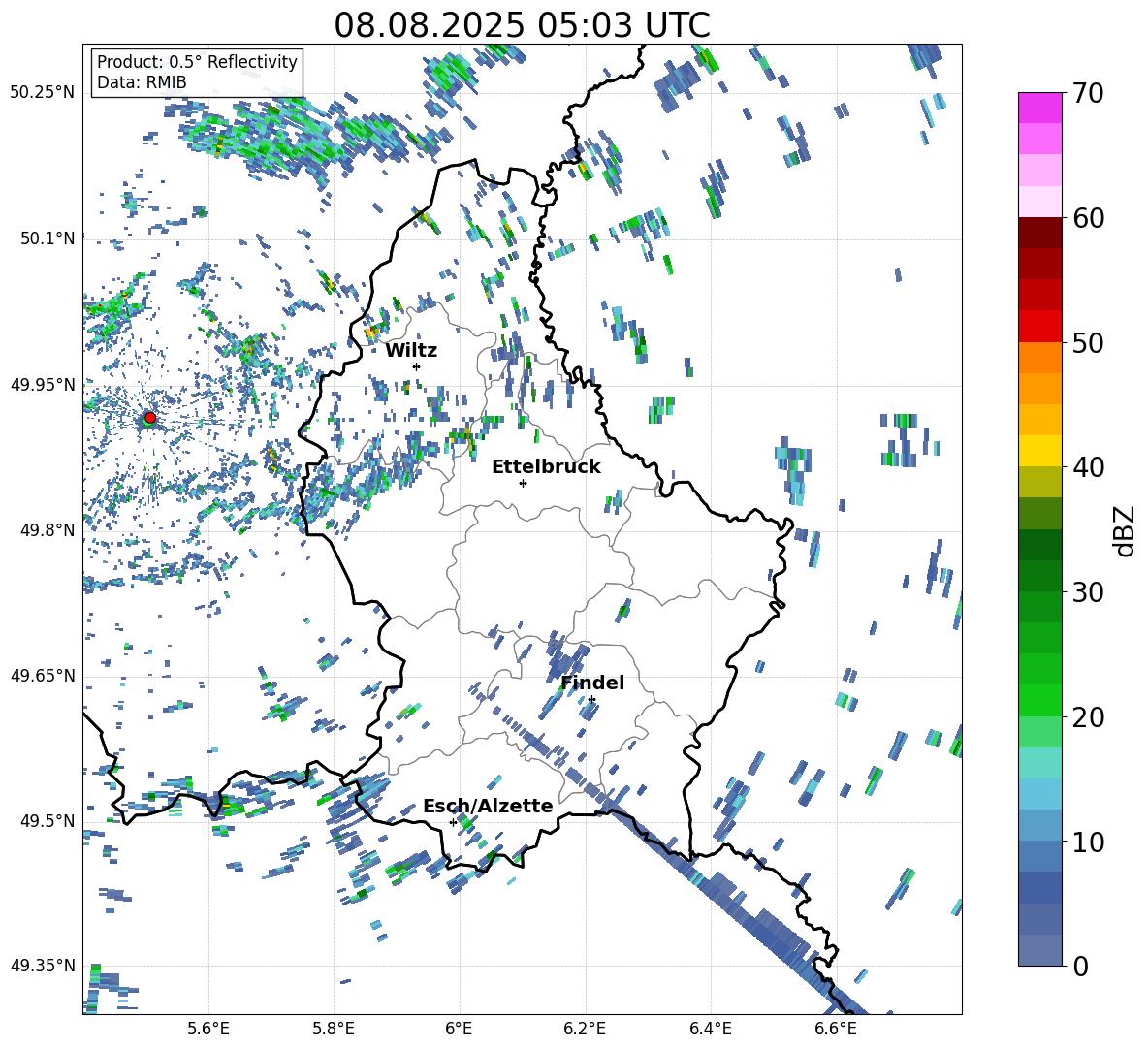Click the 6.6°E longitude axis label
1148x1048 pixels.
[x=836, y=1029]
